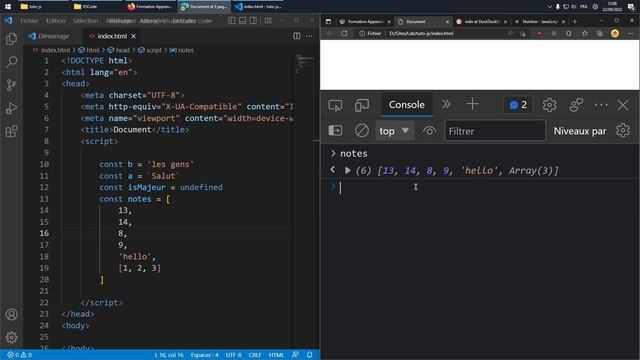Screen dimensions: 640x360
Task: Select the index.html editor tab
Action: 112,36
